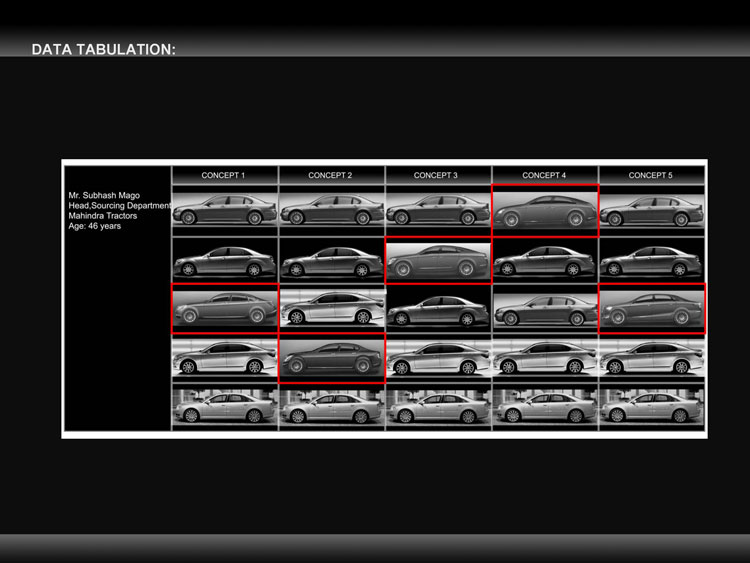Click the CONCEPT 1 column header
The width and height of the screenshot is (750, 563).
(223, 175)
